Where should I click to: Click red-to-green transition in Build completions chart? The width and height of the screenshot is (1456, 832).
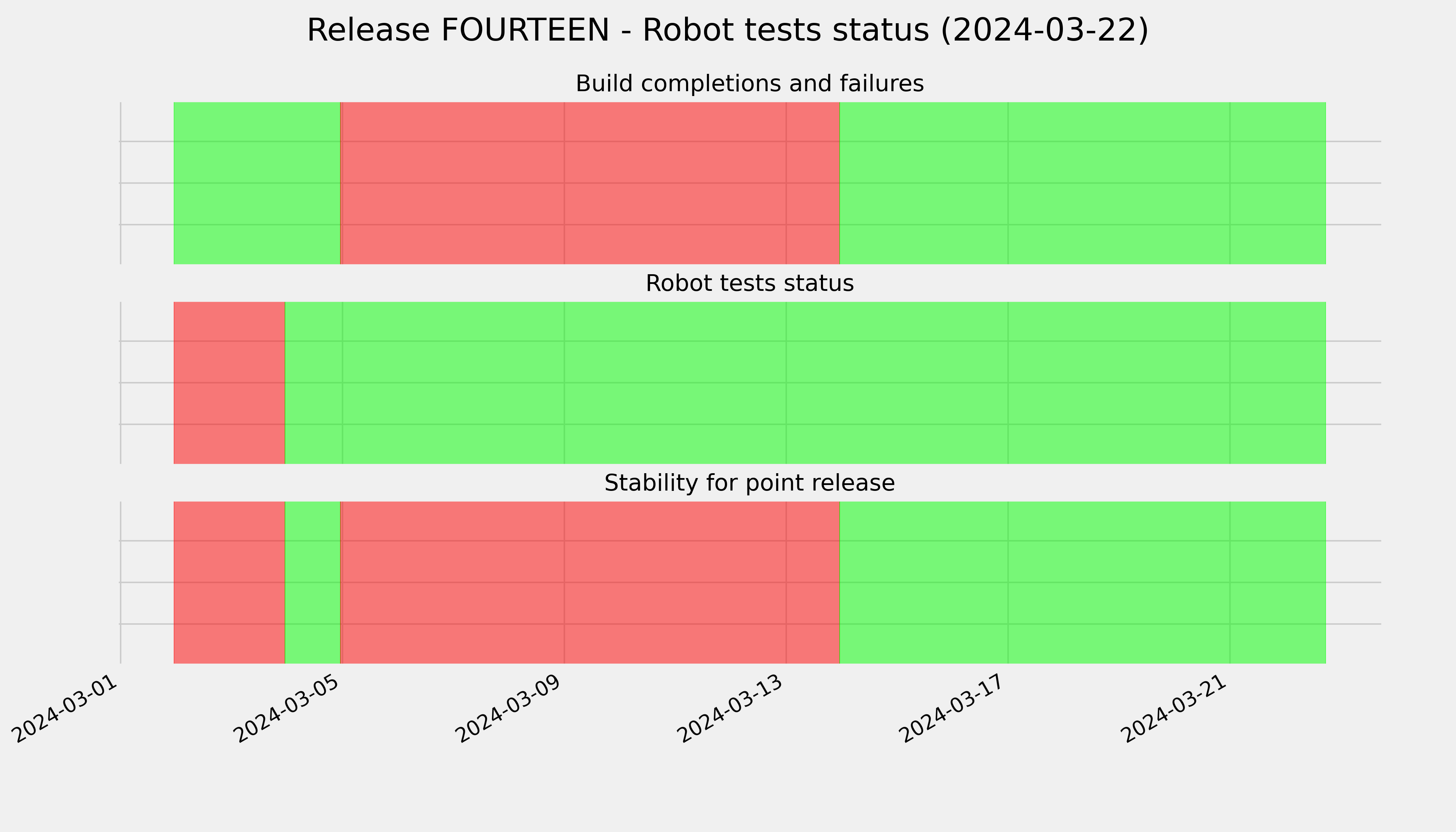tap(839, 183)
